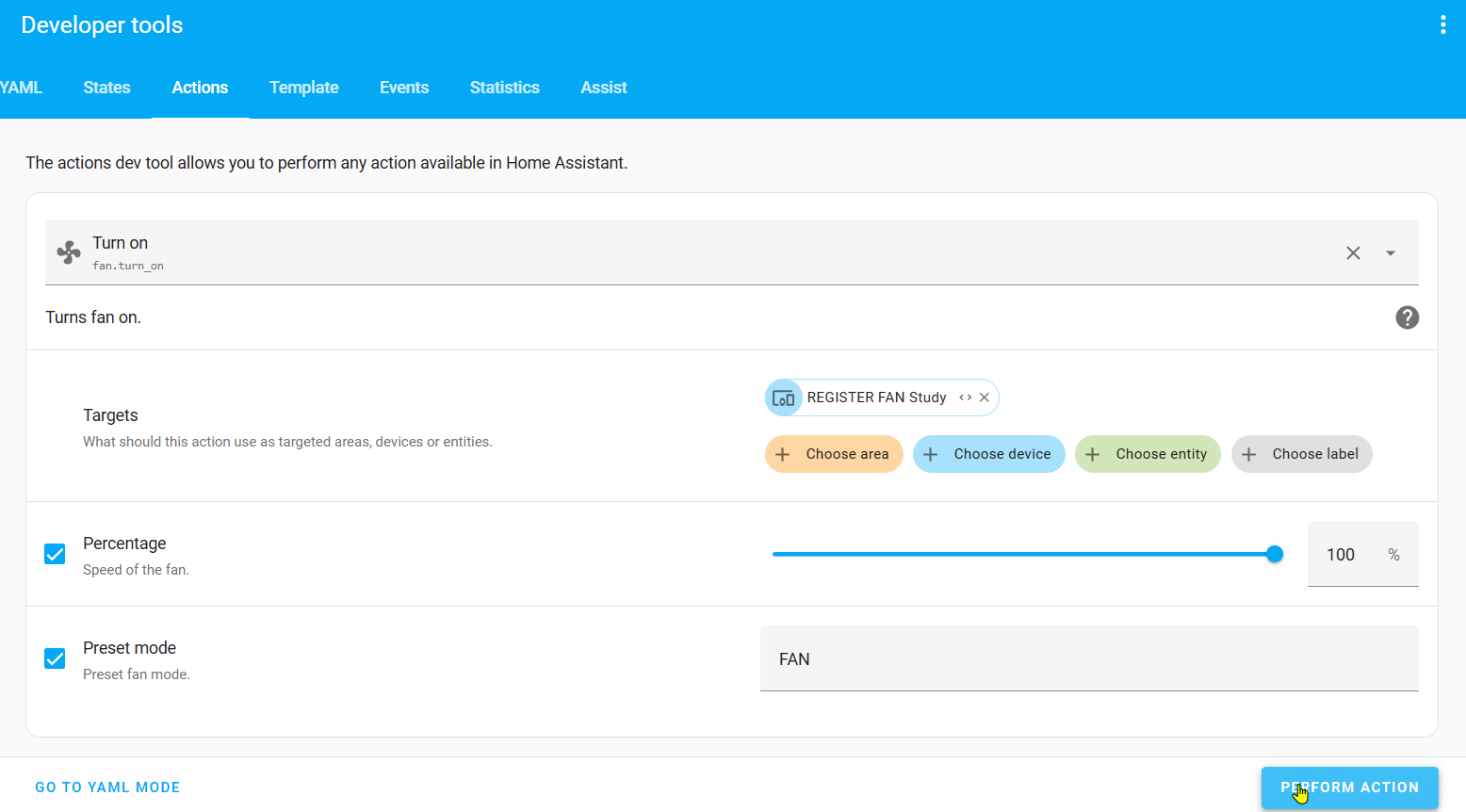Click the Turn on action field
Image resolution: width=1466 pixels, height=812 pixels.
tap(731, 252)
